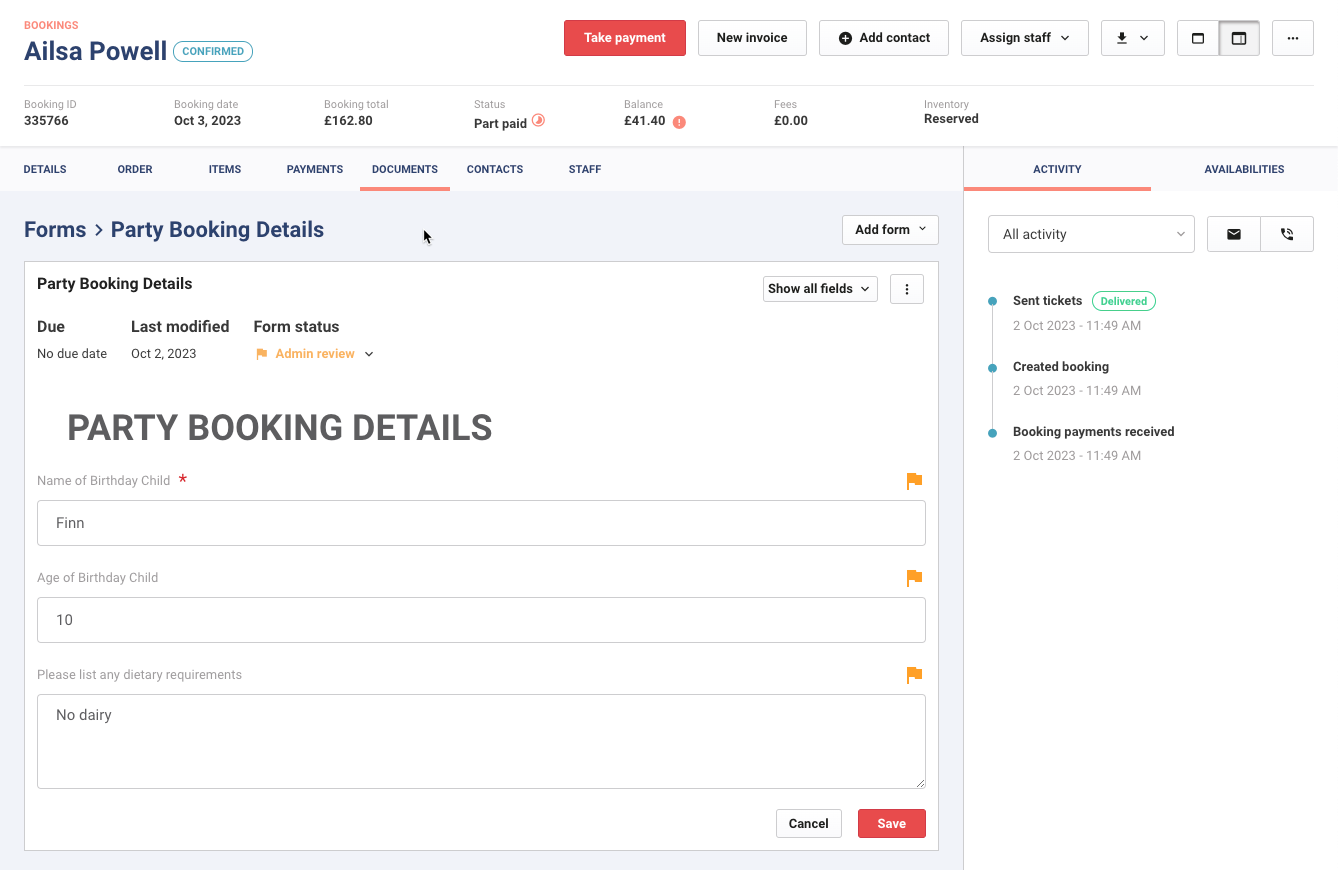Open the form's vertical ellipsis menu
This screenshot has height=870, width=1338.
coord(907,289)
